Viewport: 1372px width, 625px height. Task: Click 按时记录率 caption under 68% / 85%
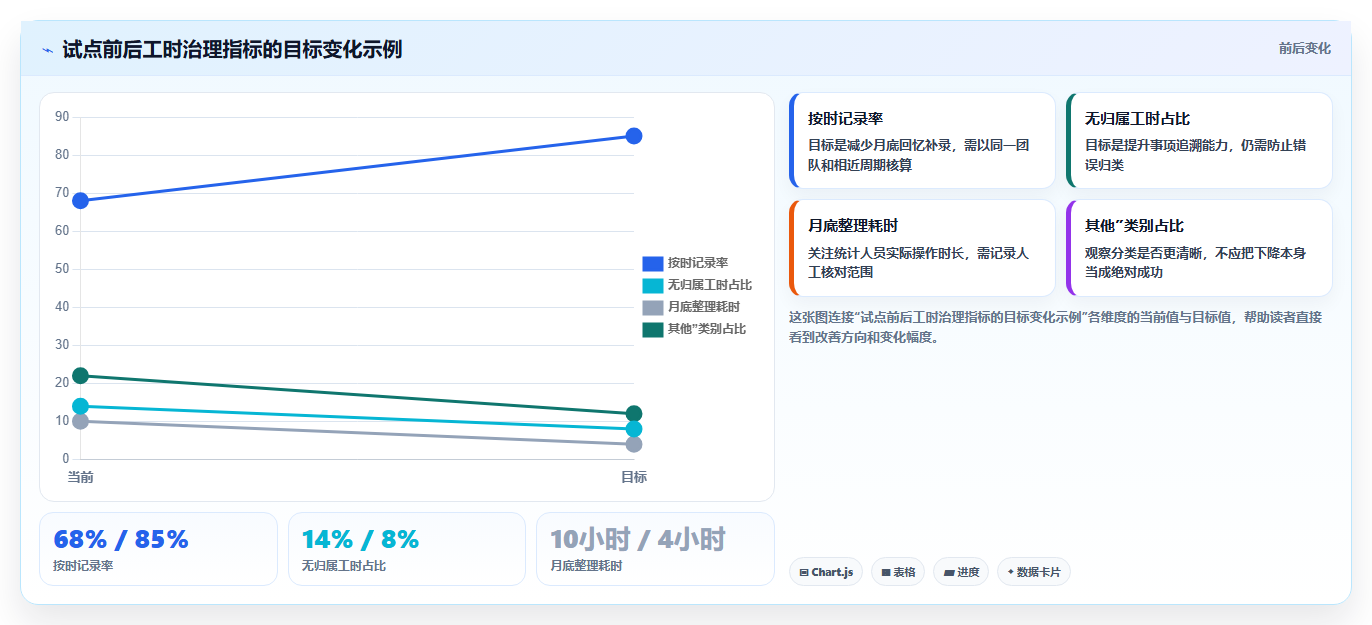83,566
